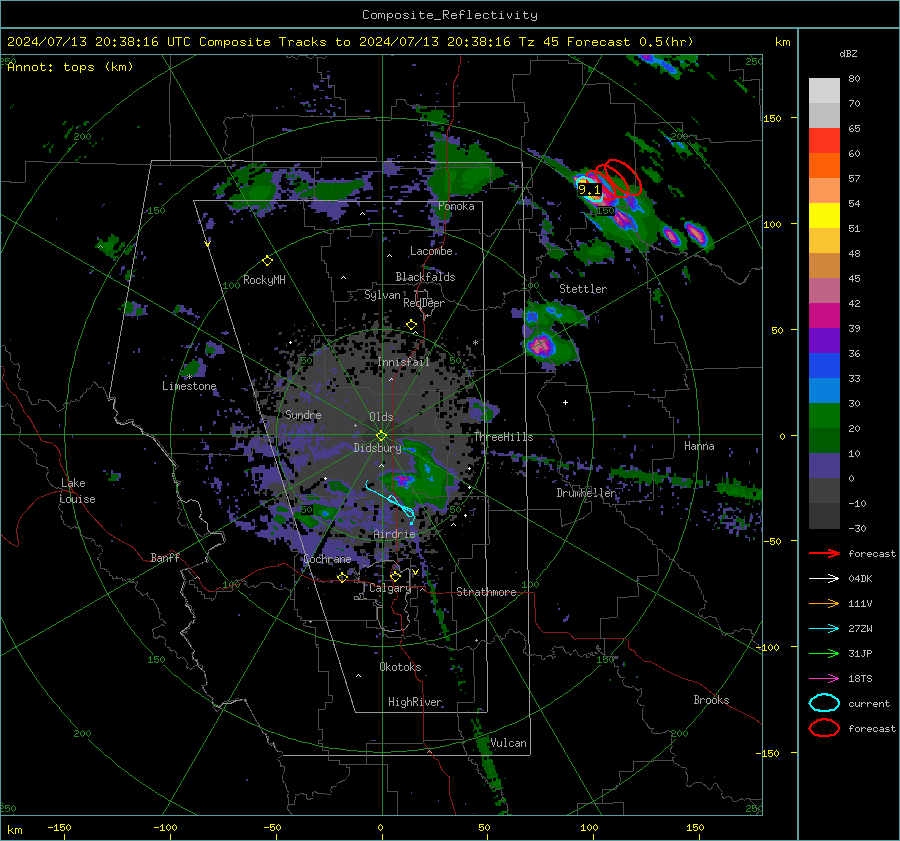Image resolution: width=900 pixels, height=841 pixels.
Task: Click the dBZ scale heading
Action: coord(848,54)
